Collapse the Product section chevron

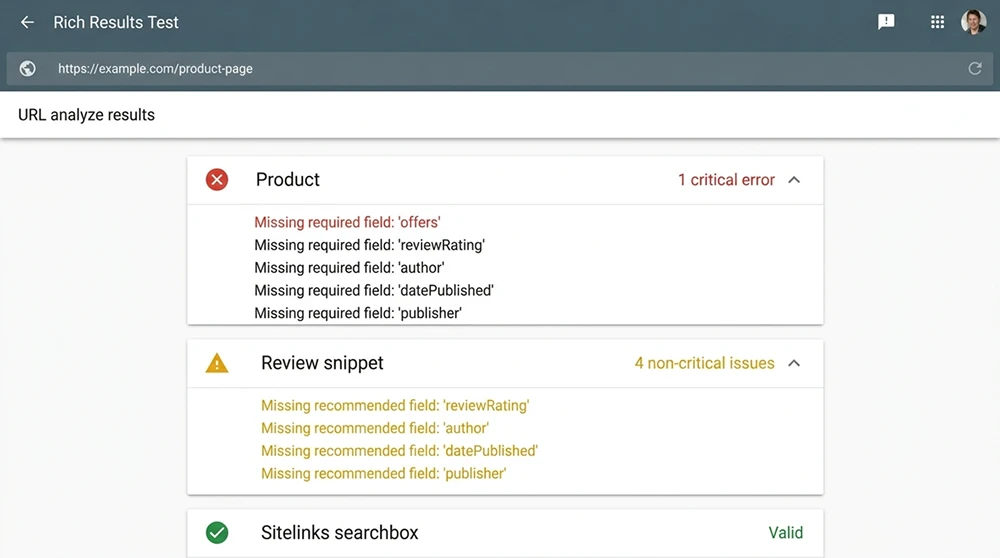tap(794, 180)
